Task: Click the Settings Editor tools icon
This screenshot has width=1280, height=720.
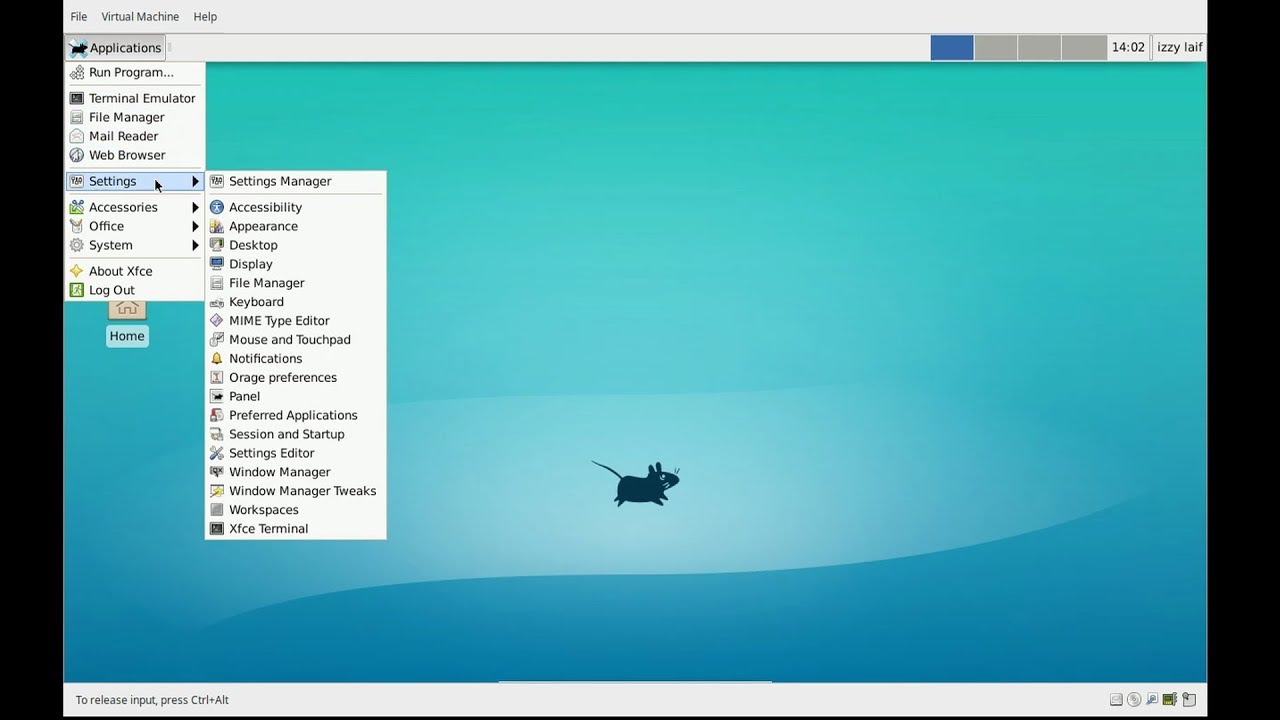Action: coord(217,454)
